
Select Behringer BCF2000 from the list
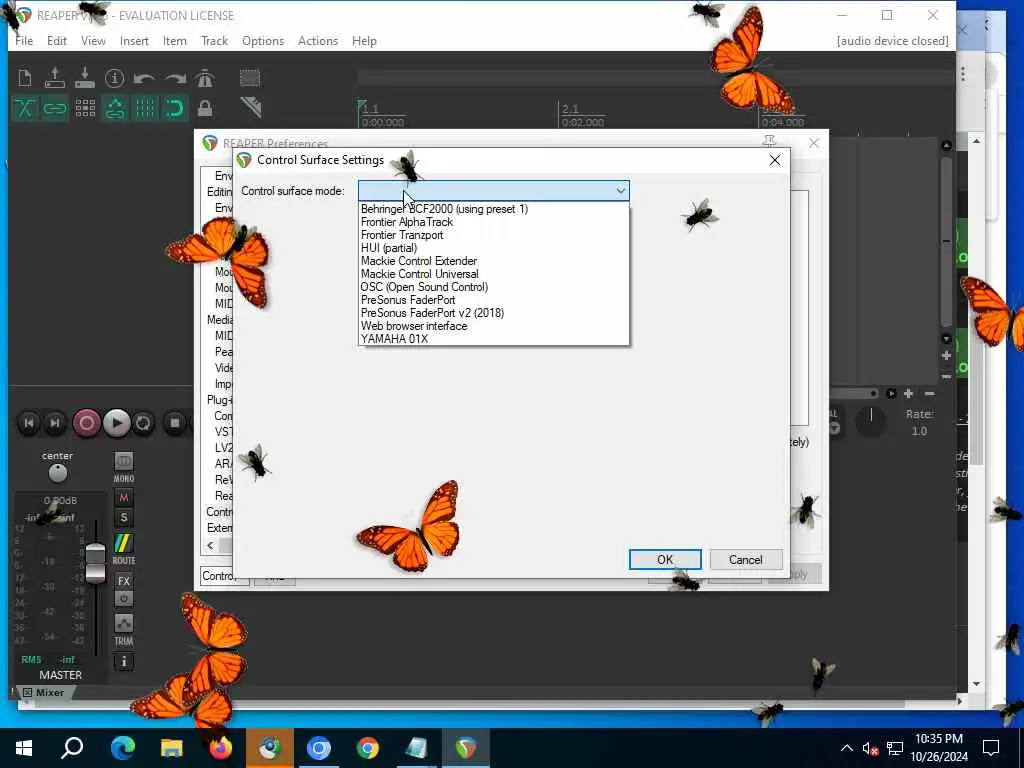pyautogui.click(x=494, y=209)
